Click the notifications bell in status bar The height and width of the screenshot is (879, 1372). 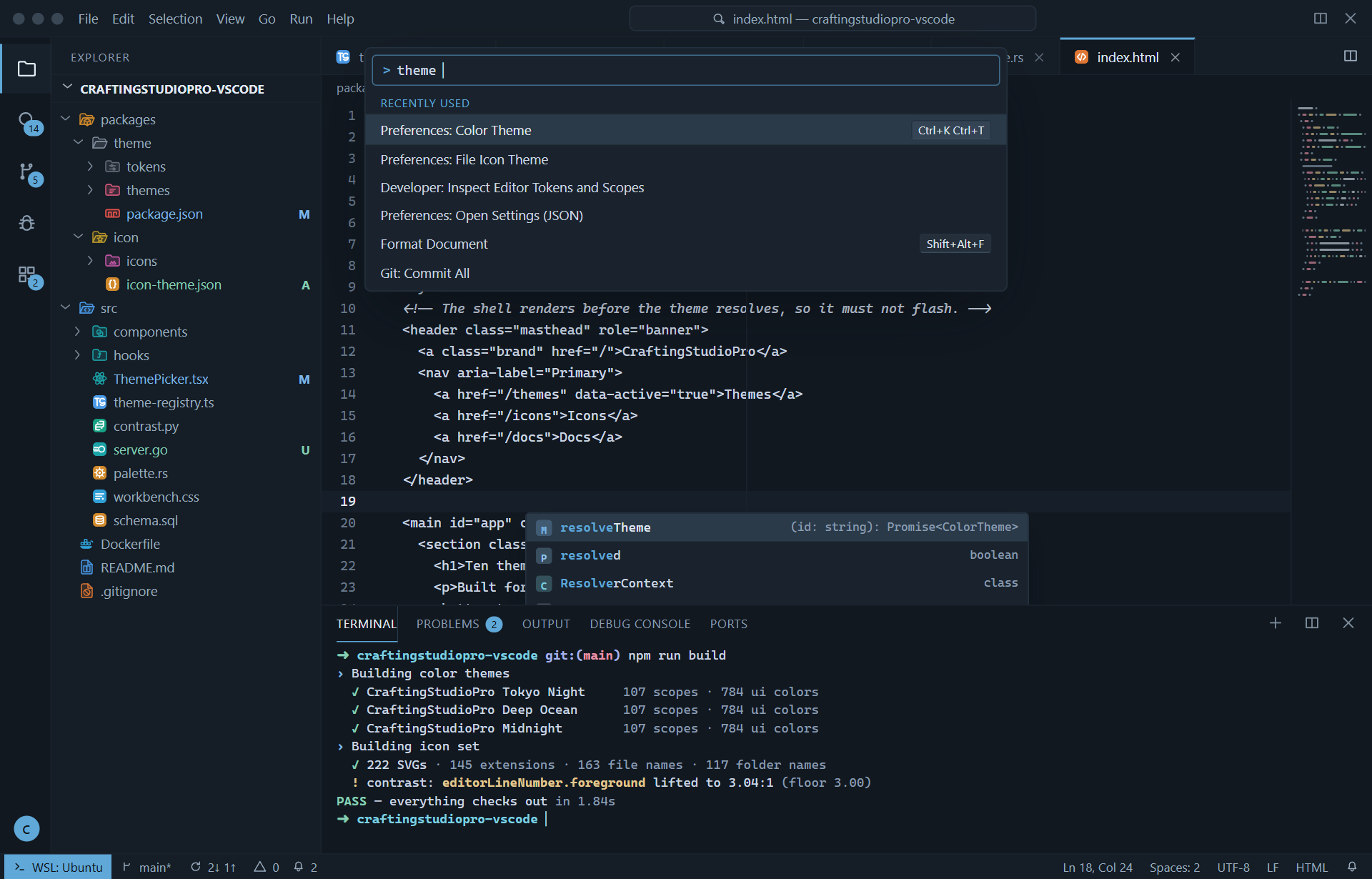[x=1352, y=867]
